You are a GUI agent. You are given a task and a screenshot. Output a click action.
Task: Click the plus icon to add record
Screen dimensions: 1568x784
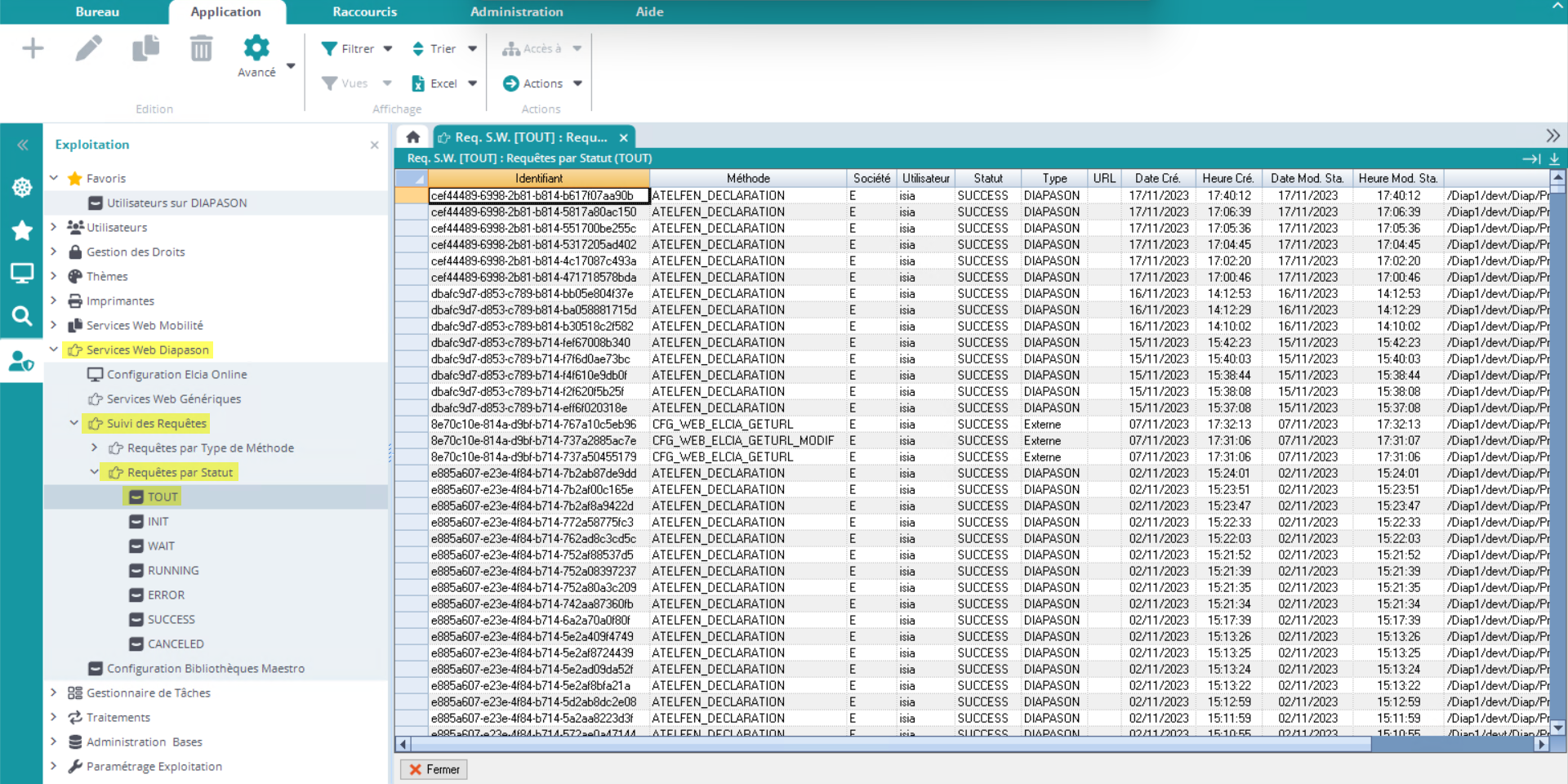(x=33, y=49)
